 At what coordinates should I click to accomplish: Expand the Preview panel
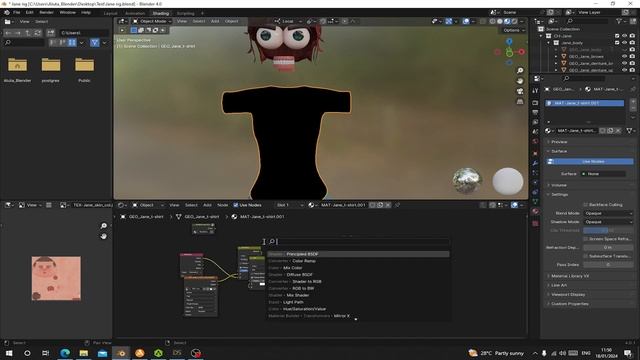pos(559,142)
